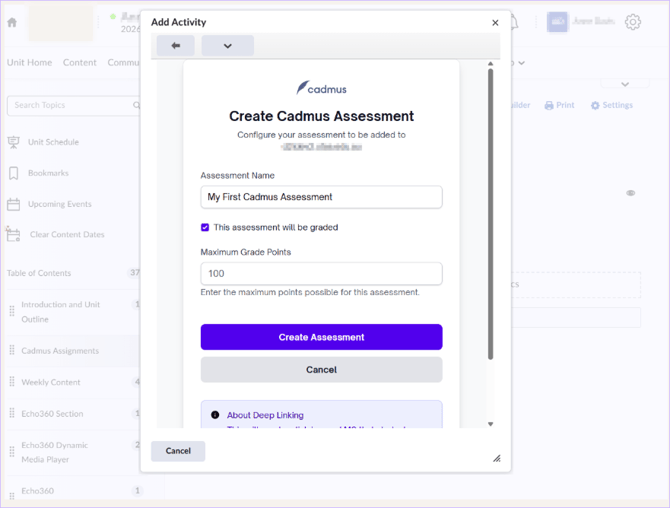Open the notifications bell icon
Viewport: 670px width, 508px height.
click(x=514, y=22)
